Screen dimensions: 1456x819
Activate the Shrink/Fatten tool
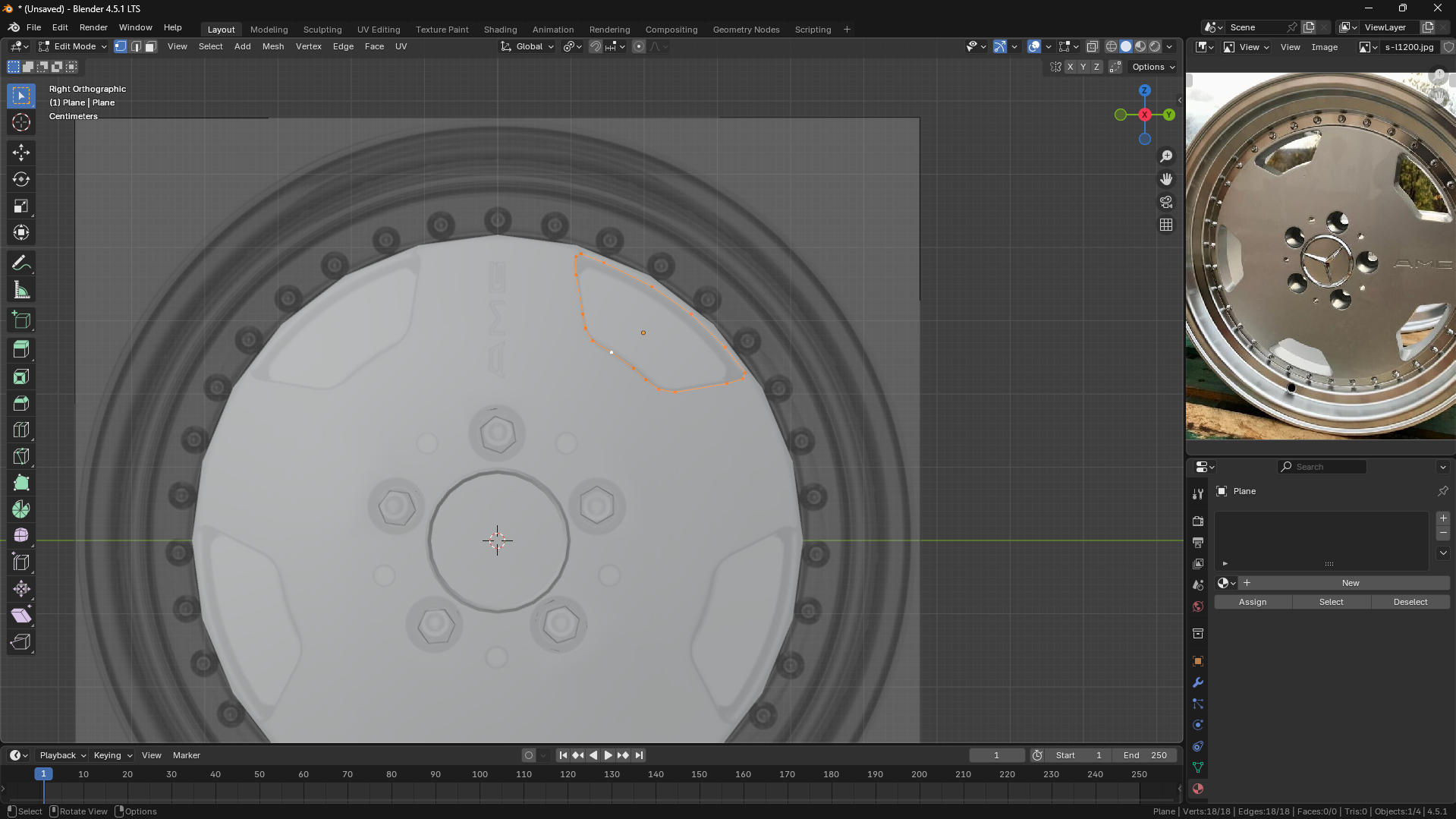[x=21, y=589]
